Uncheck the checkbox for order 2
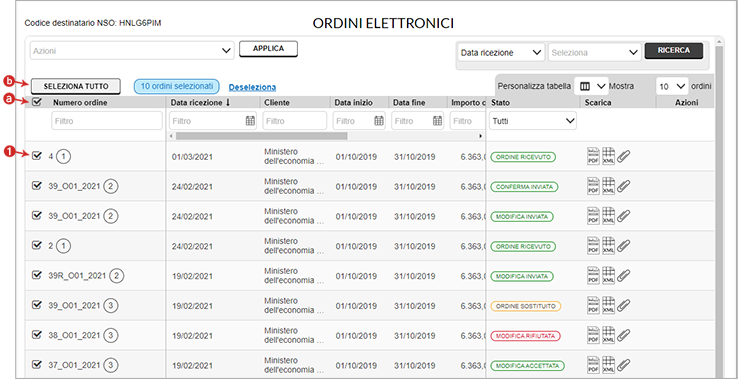Image resolution: width=740 pixels, height=379 pixels. 37,245
